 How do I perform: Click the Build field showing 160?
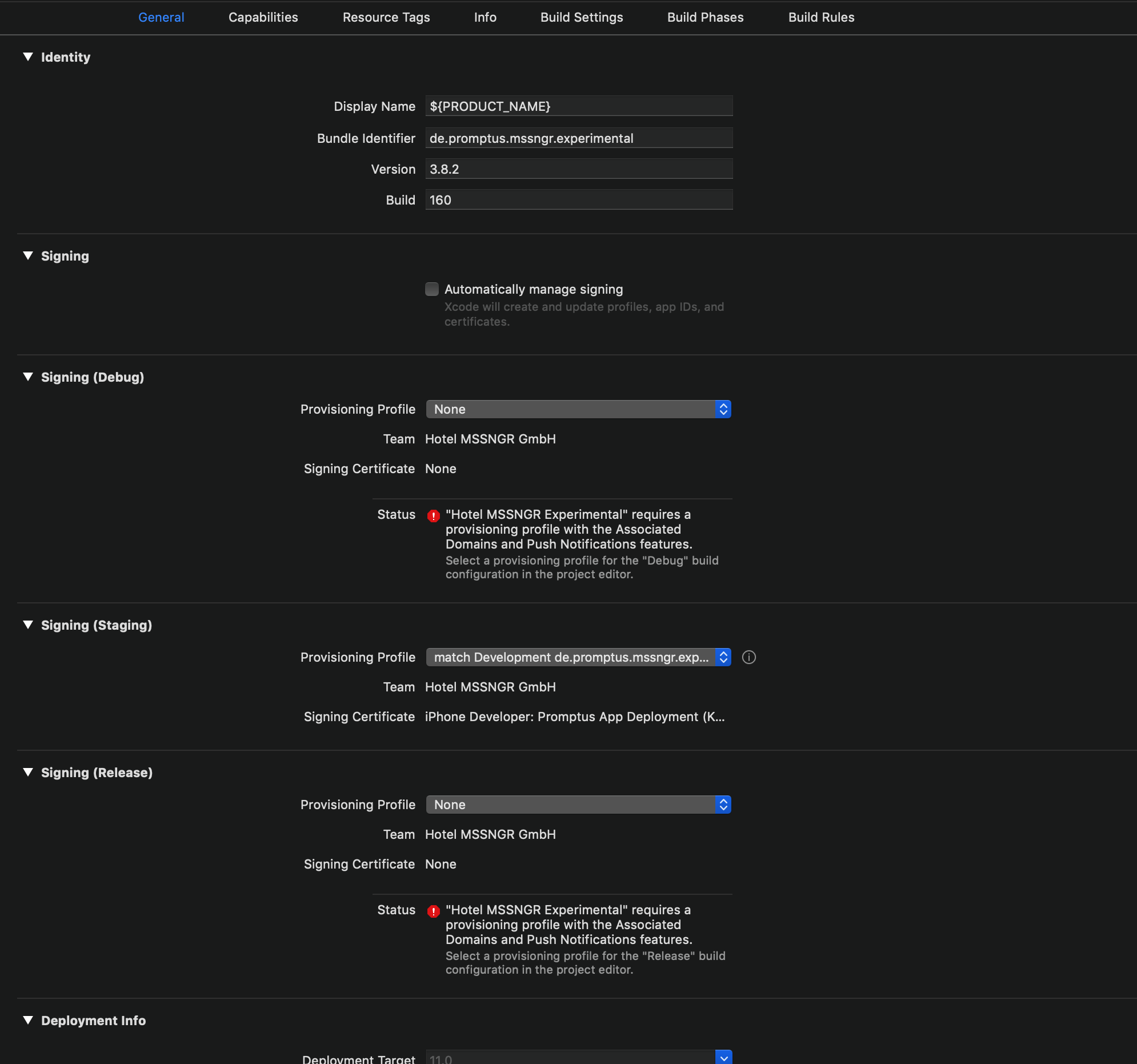(579, 199)
